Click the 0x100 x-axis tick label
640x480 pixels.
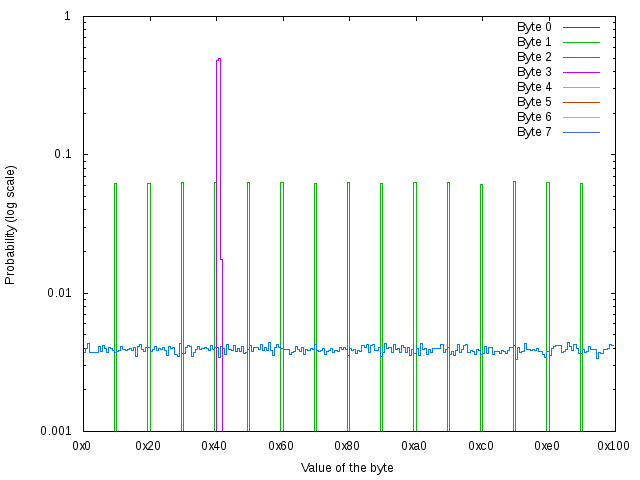pos(613,445)
